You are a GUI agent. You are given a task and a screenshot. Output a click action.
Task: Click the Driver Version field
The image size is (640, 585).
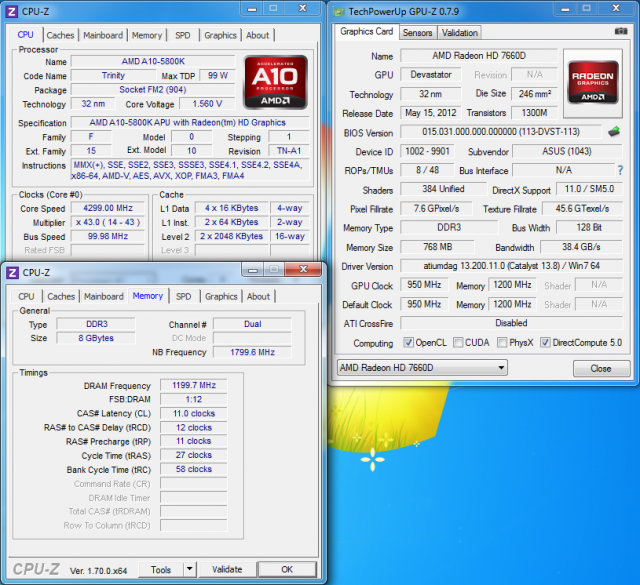(x=511, y=266)
